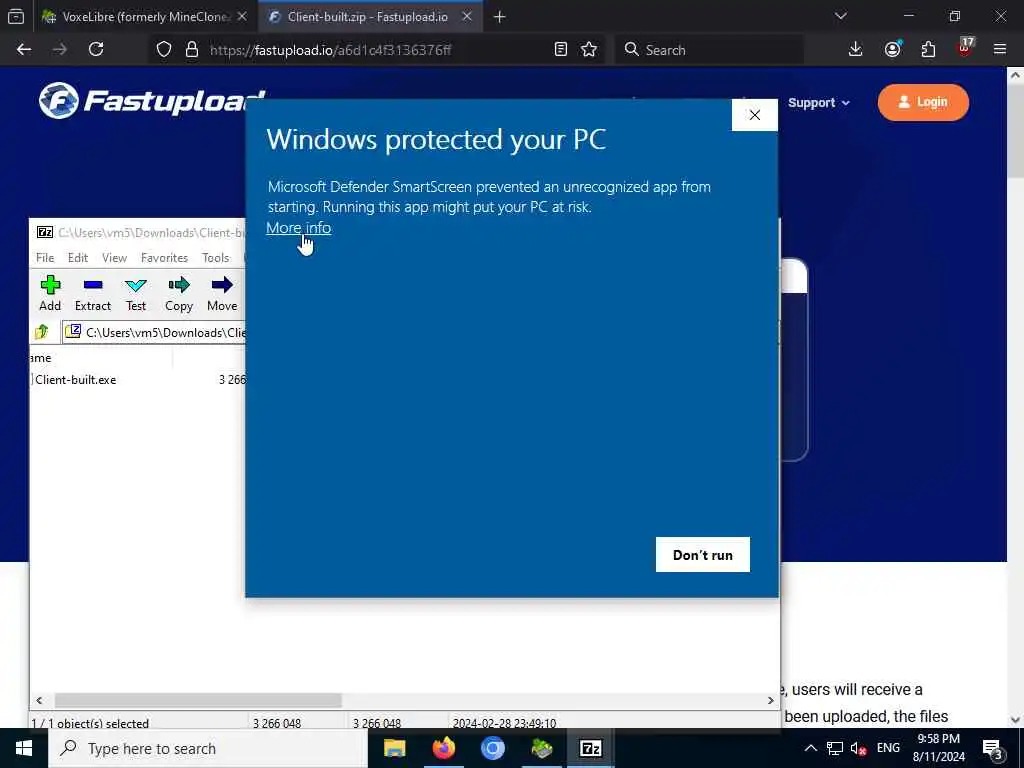Click the fastupload.io URL address bar
1024x768 pixels.
pos(377,50)
